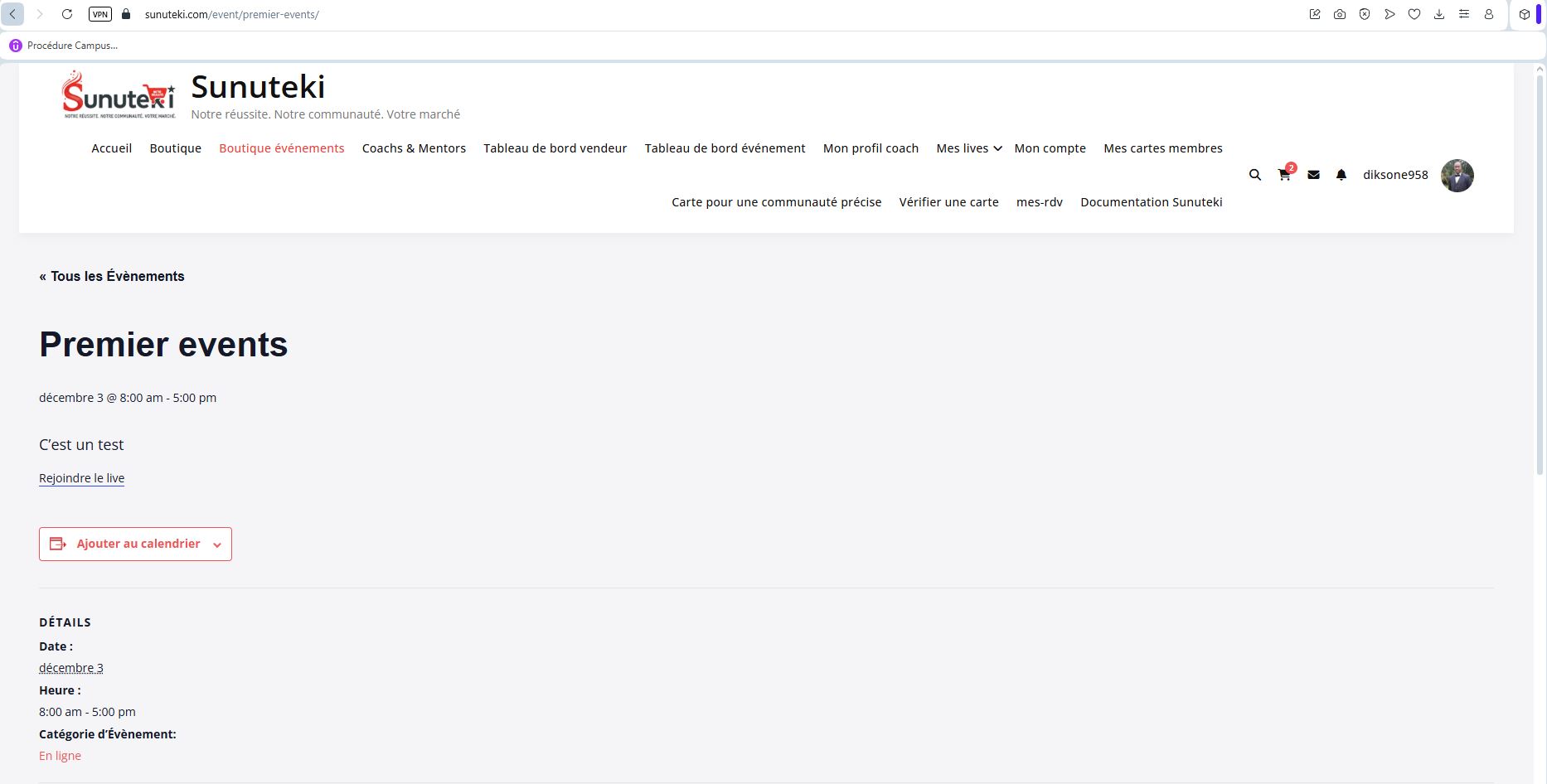Open Boutique événements menu item
This screenshot has height=784, width=1547.
click(281, 148)
